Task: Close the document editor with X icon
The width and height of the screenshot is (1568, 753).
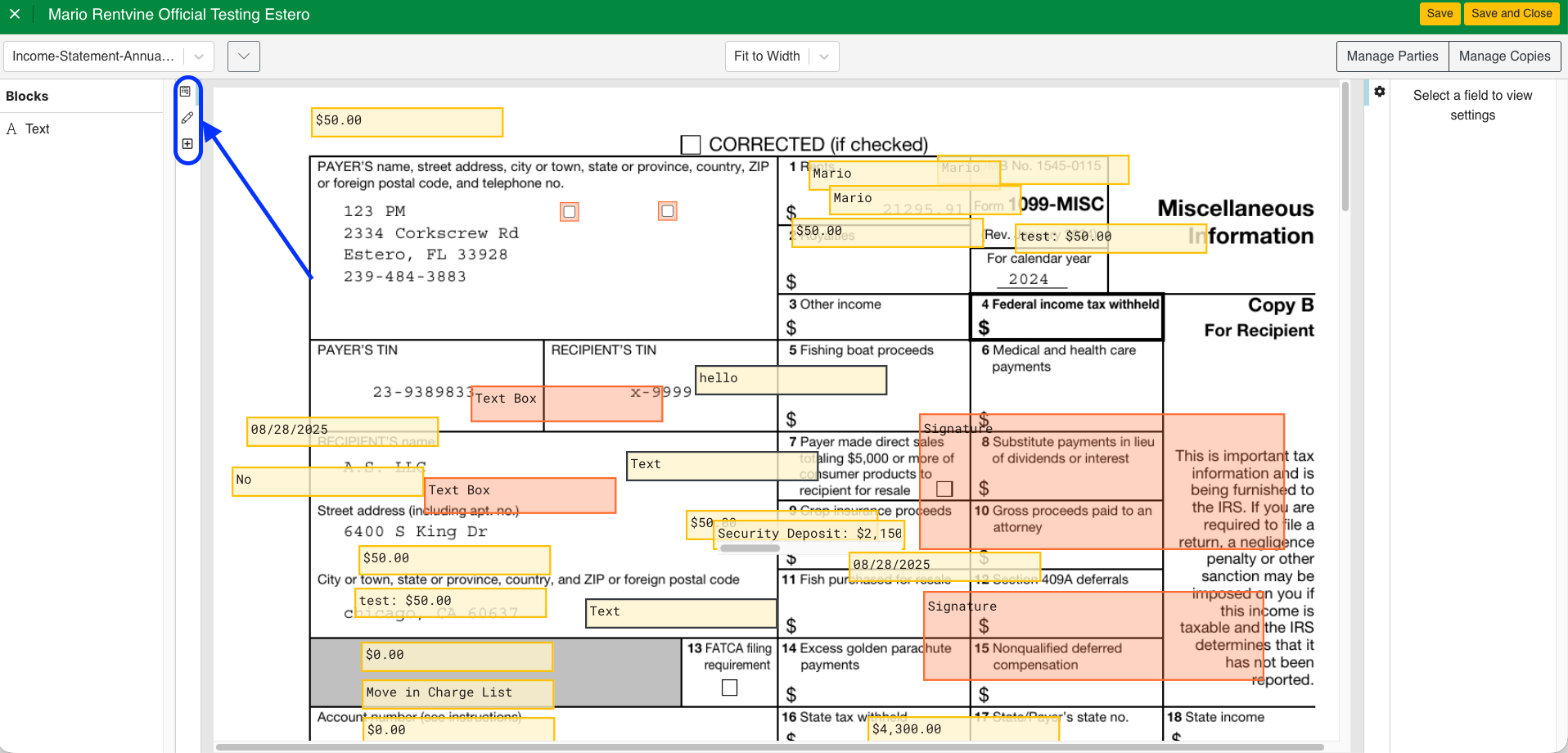Action: [15, 15]
